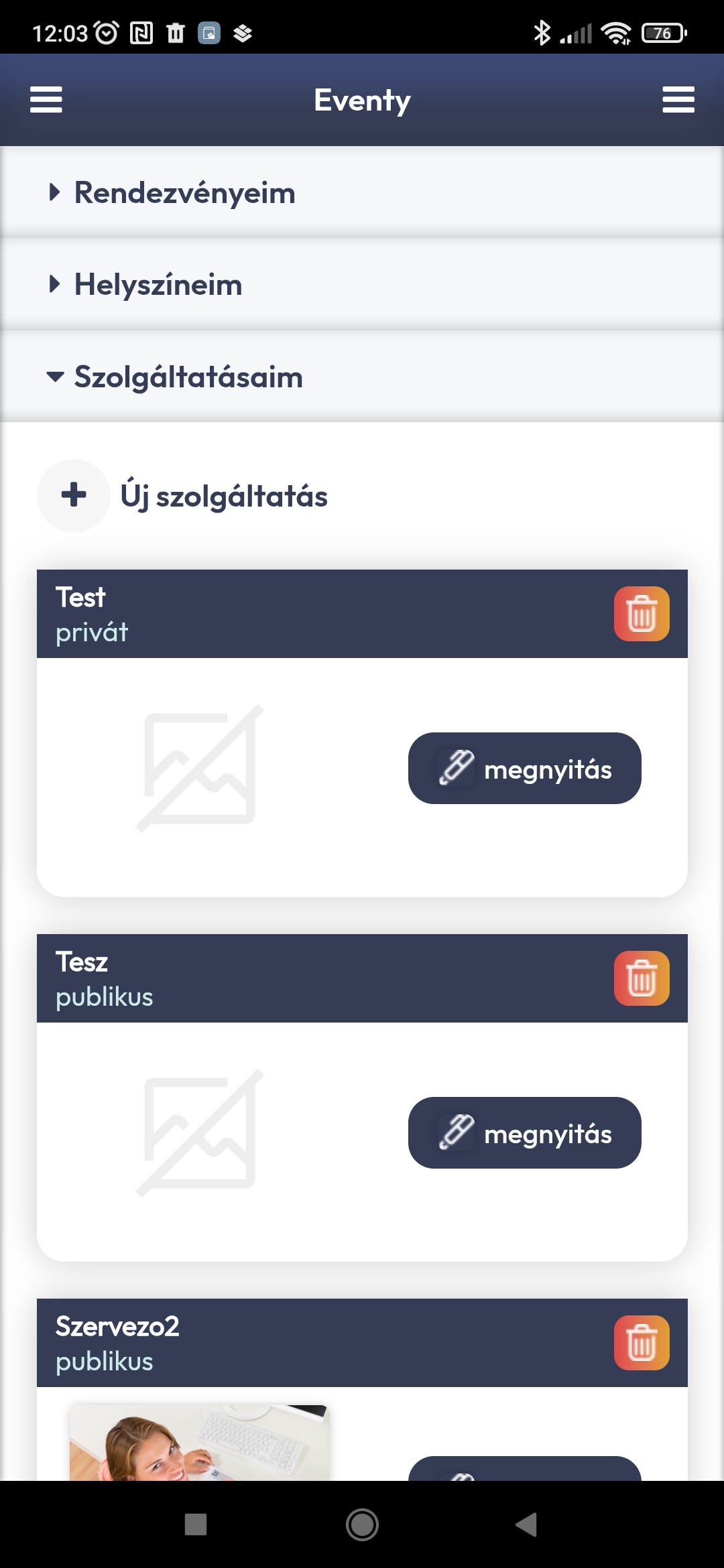Tap the Tesz service placeholder image
The width and height of the screenshot is (724, 1568).
click(200, 1133)
